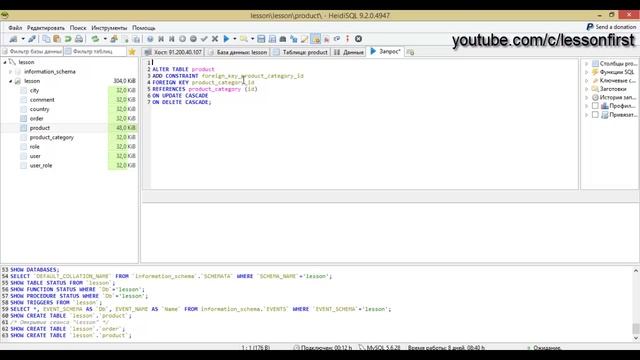Open the Поиск menu
The width and height of the screenshot is (640, 360).
tap(78, 28)
